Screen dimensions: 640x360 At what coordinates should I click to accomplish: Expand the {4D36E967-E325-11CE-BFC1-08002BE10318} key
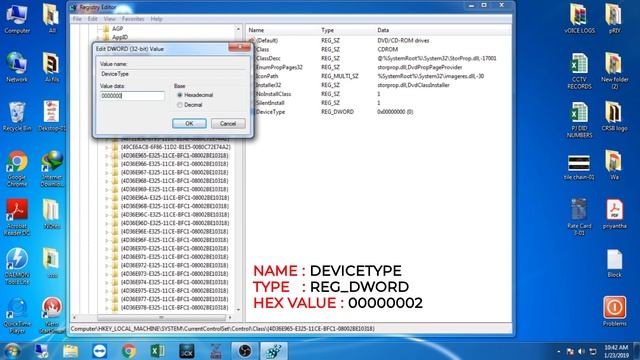pyautogui.click(x=107, y=172)
